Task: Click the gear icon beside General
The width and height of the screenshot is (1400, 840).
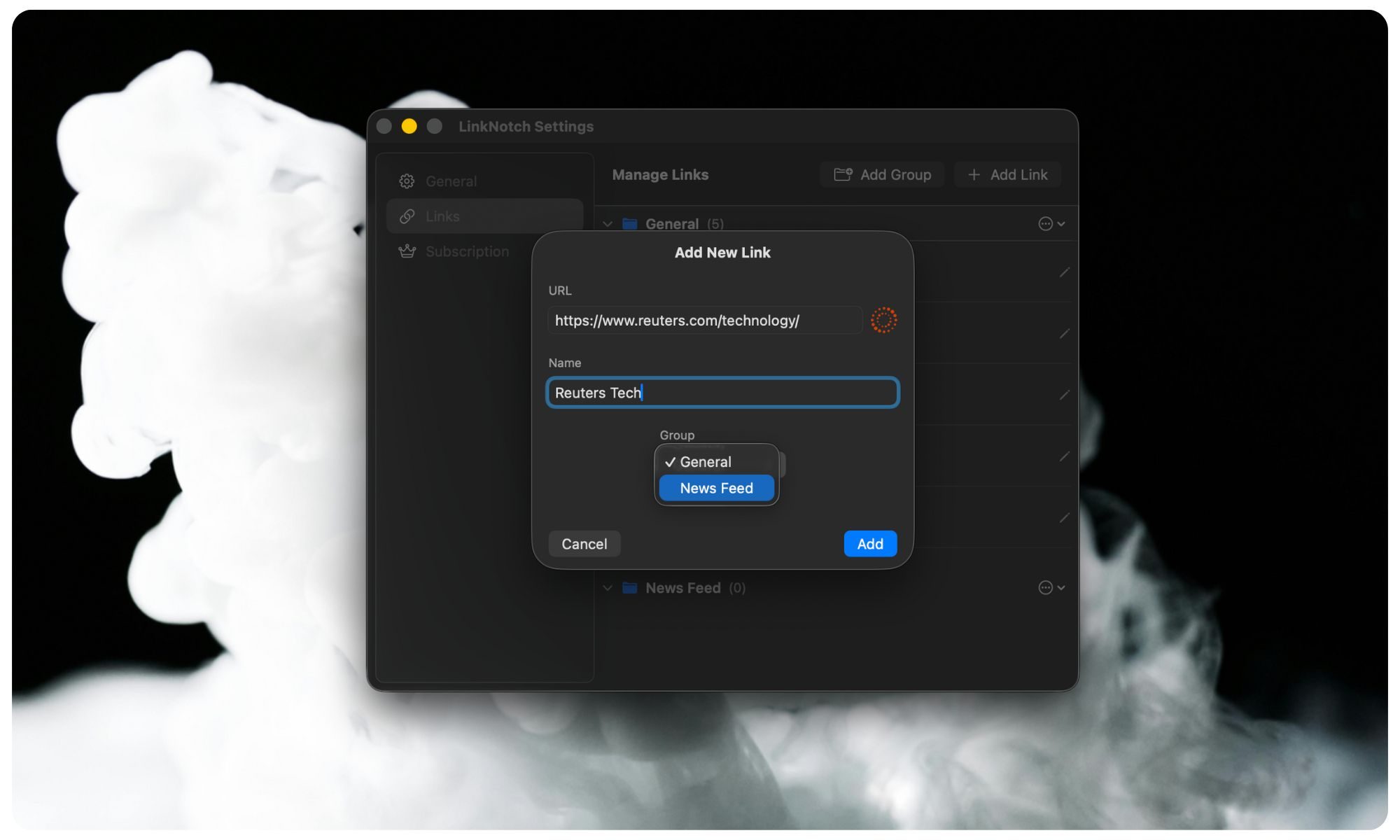Action: point(406,181)
